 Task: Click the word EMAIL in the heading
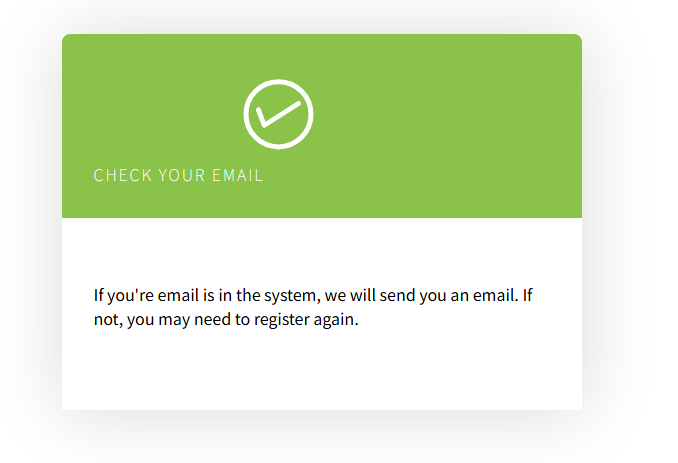(x=237, y=176)
